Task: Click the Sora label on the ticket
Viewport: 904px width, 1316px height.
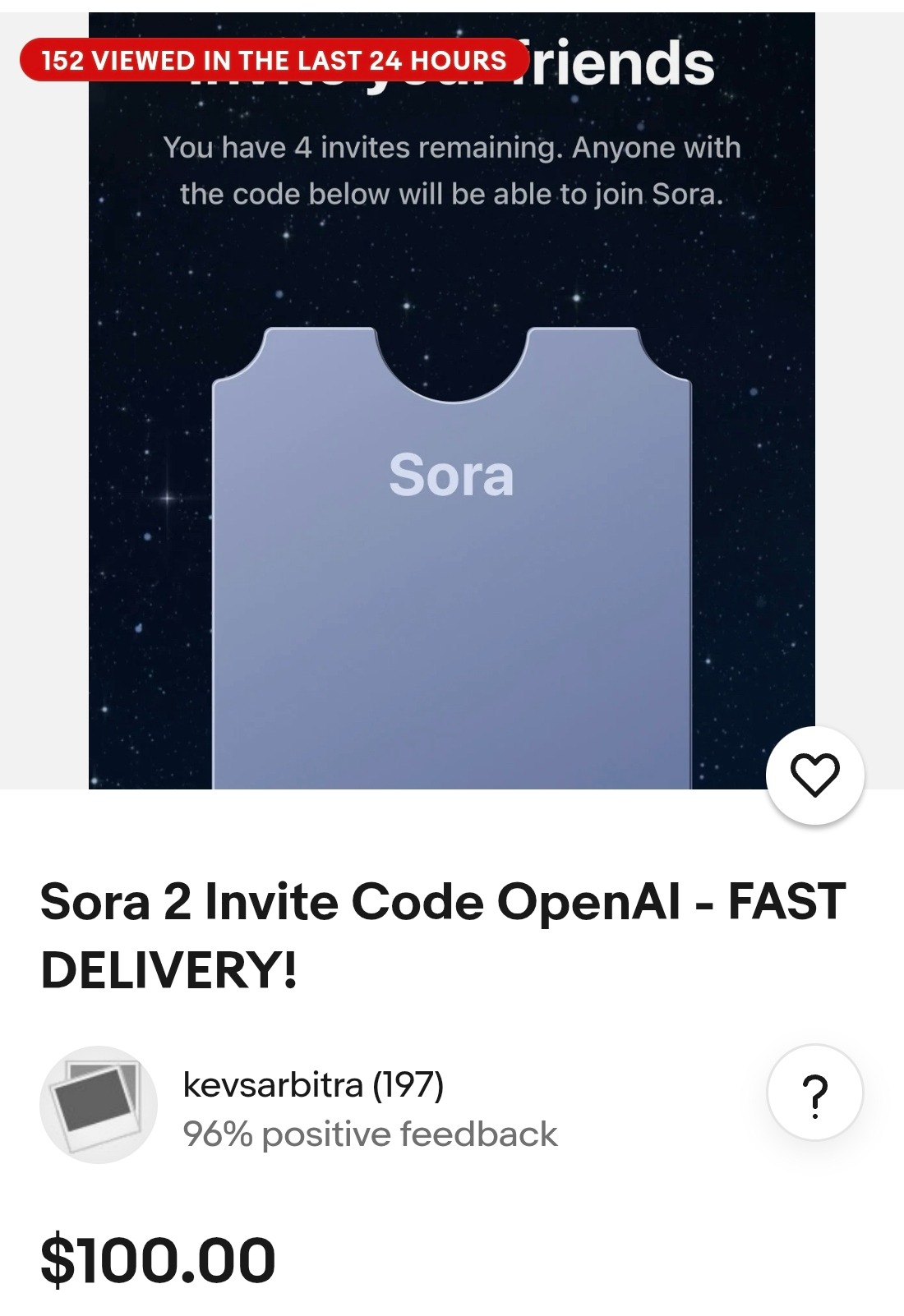Action: [451, 476]
